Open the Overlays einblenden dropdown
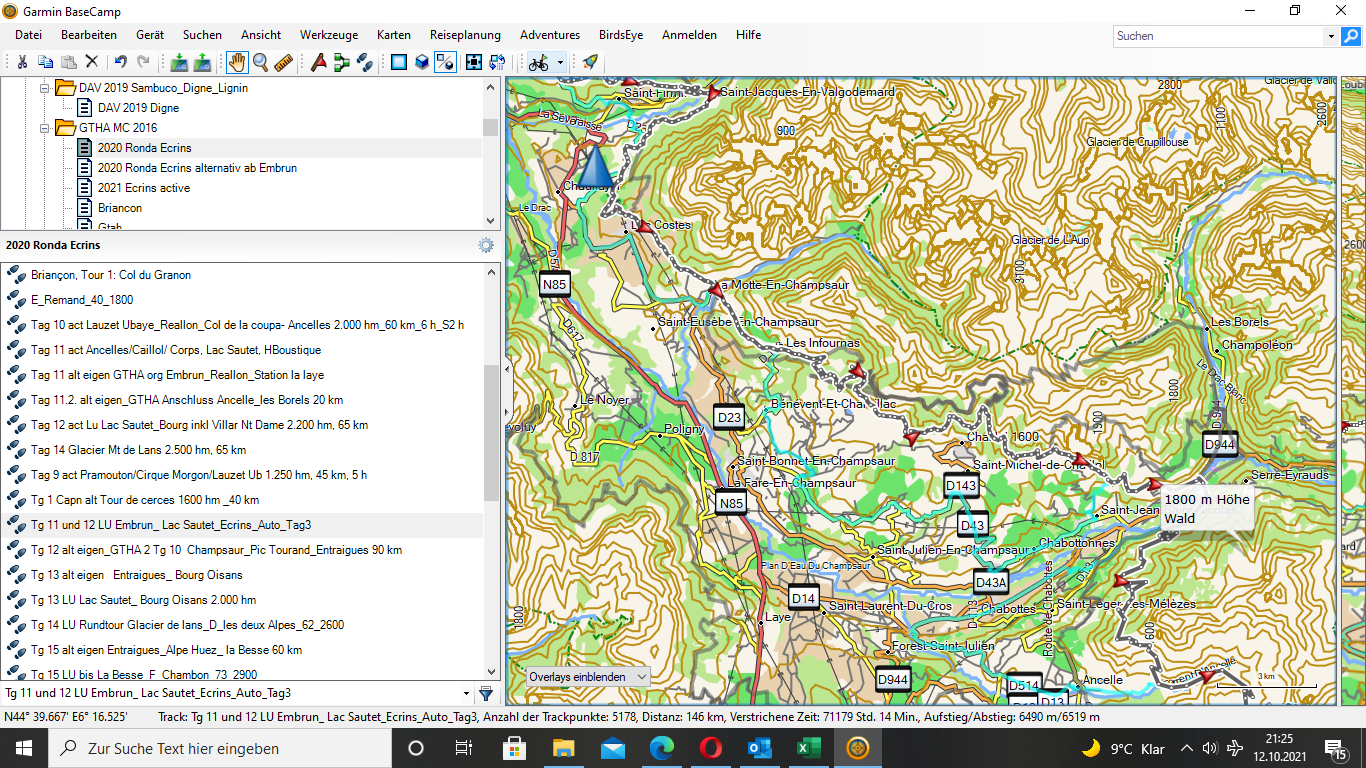1366x768 pixels. tap(589, 677)
